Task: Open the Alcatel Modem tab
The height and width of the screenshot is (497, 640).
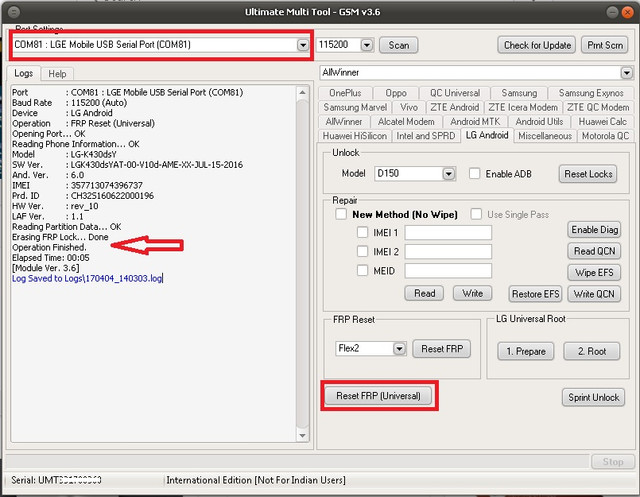Action: 406,122
